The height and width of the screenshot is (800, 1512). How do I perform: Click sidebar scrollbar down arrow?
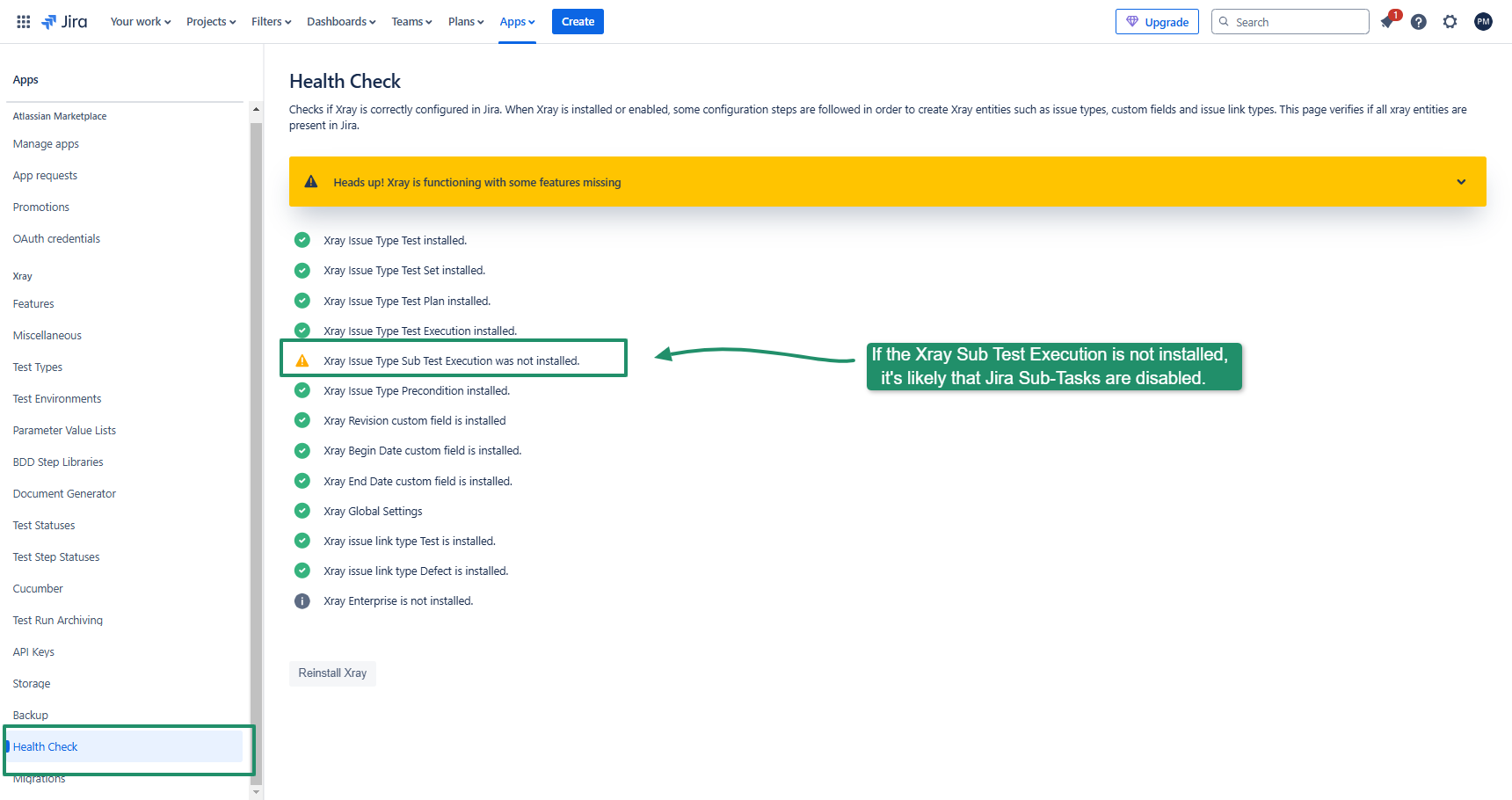[x=257, y=792]
